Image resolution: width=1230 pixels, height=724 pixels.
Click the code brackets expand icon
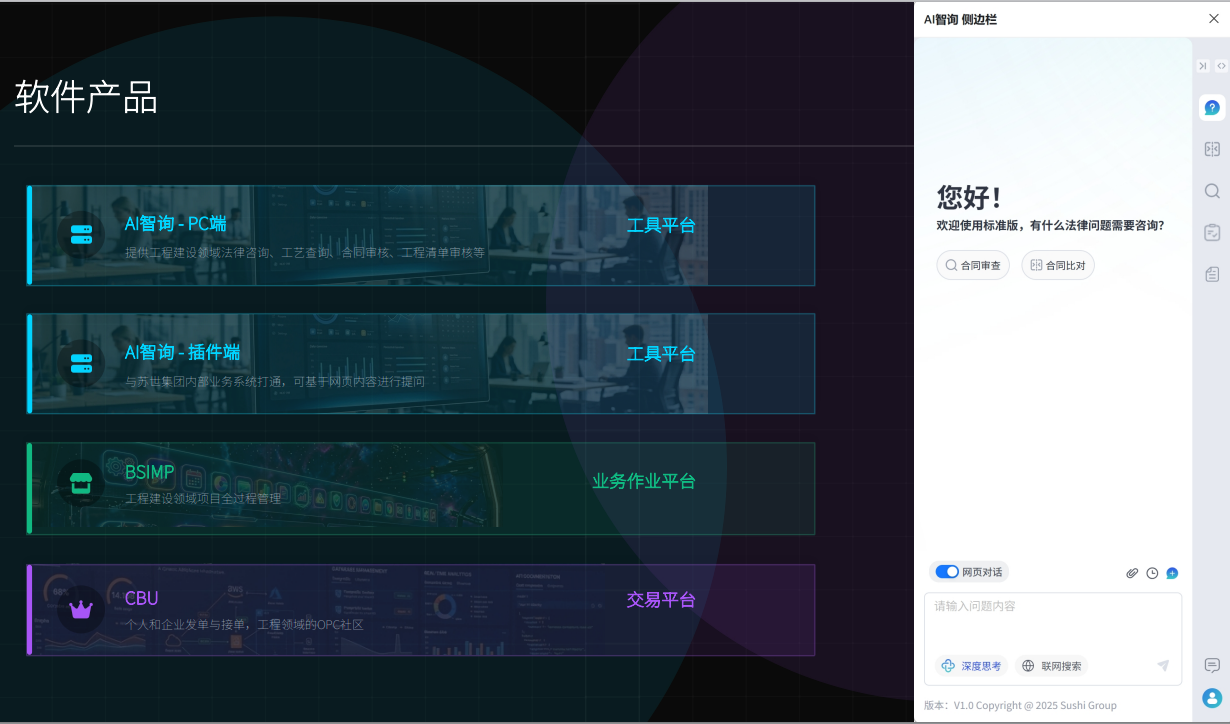pyautogui.click(x=1221, y=66)
